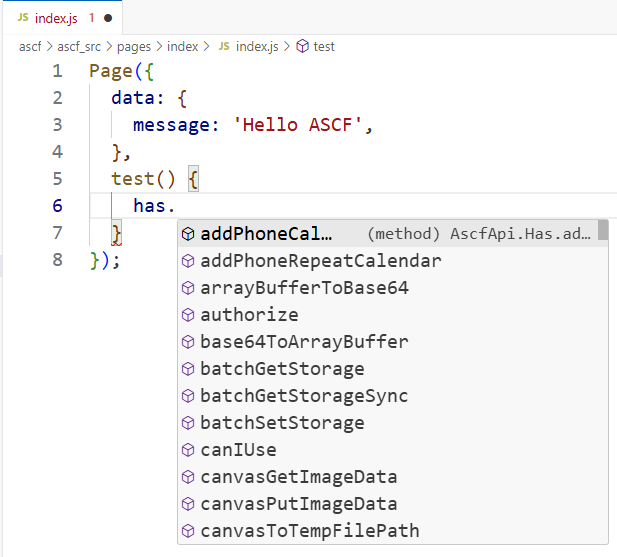Click the cube icon beside 'test' breadcrumb

click(303, 47)
